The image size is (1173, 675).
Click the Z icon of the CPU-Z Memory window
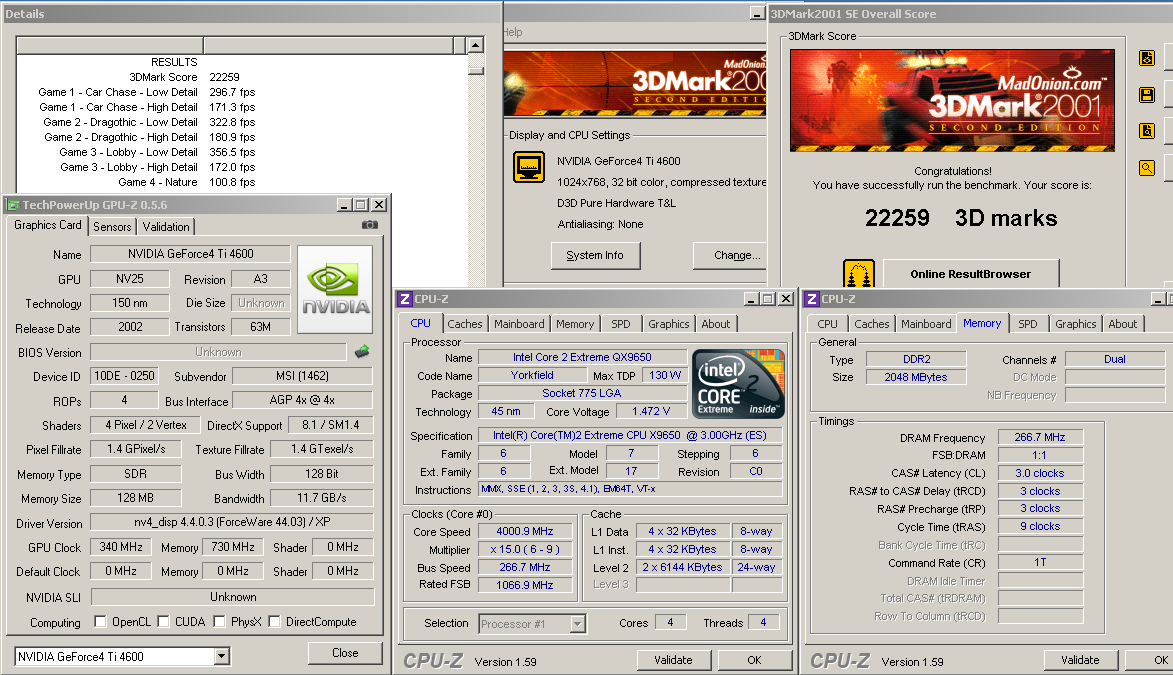[x=812, y=299]
